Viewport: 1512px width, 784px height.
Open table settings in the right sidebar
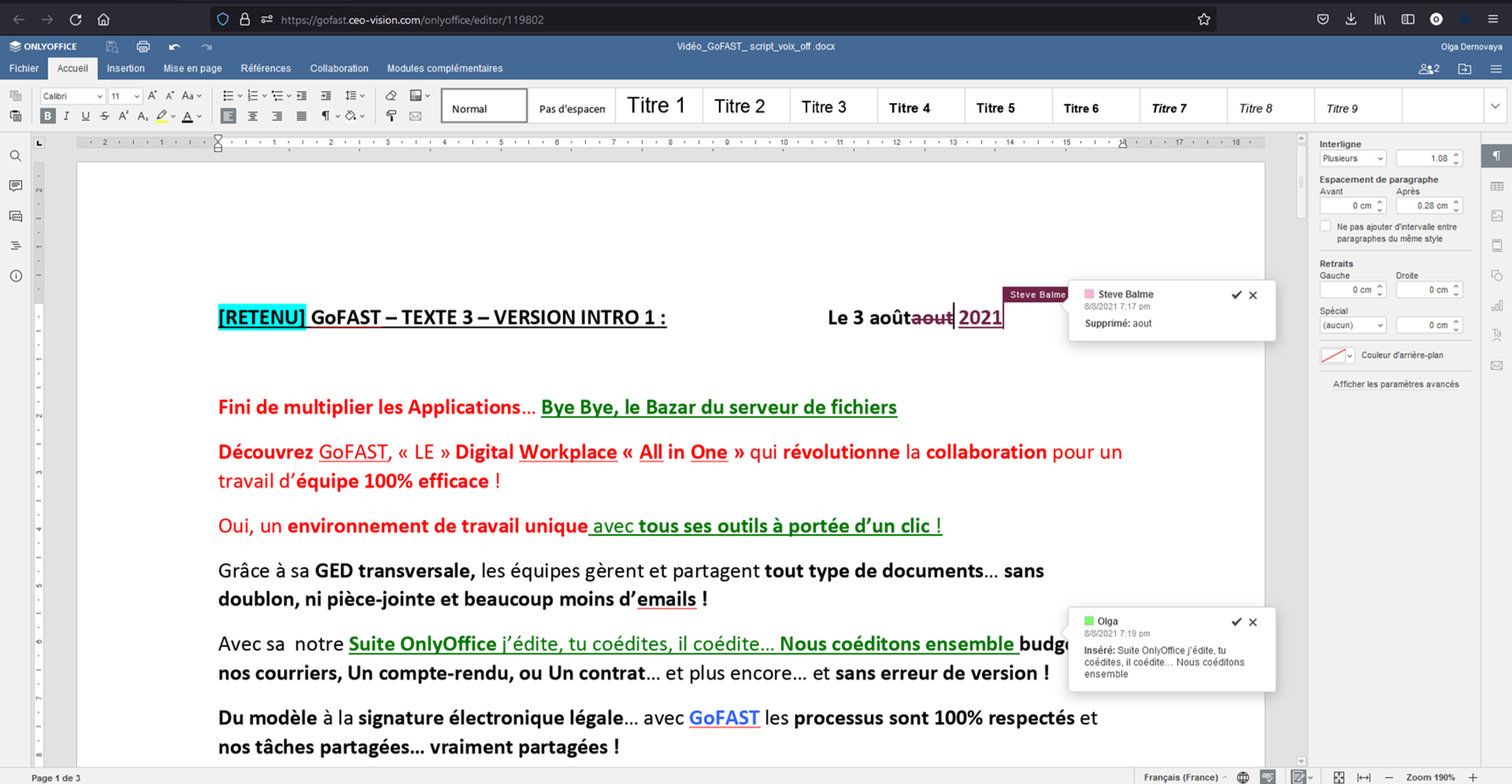[x=1497, y=186]
